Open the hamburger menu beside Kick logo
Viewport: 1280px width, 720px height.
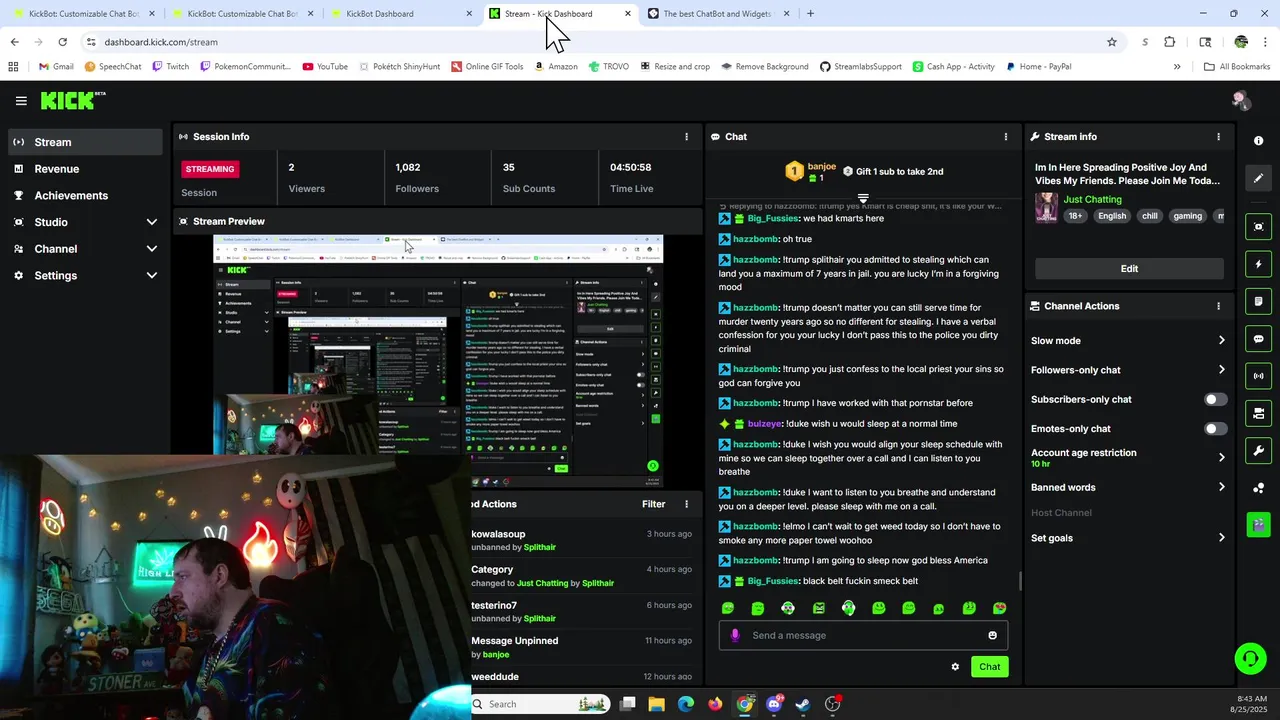(x=21, y=101)
